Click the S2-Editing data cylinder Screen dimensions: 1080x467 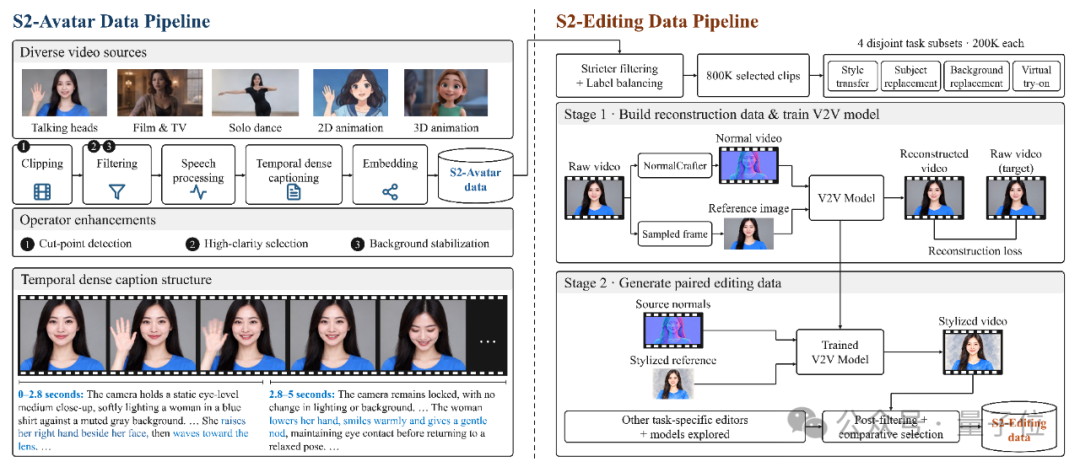point(1017,428)
